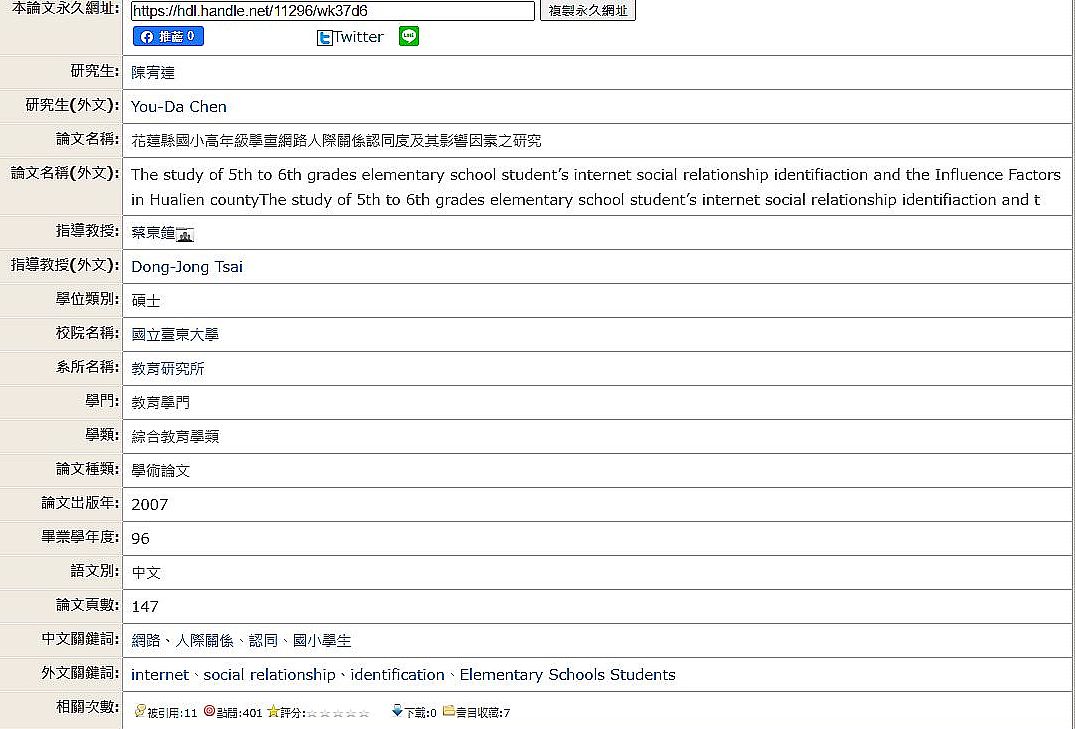
Task: Click the 被引用 cited-count icon
Action: [x=139, y=711]
